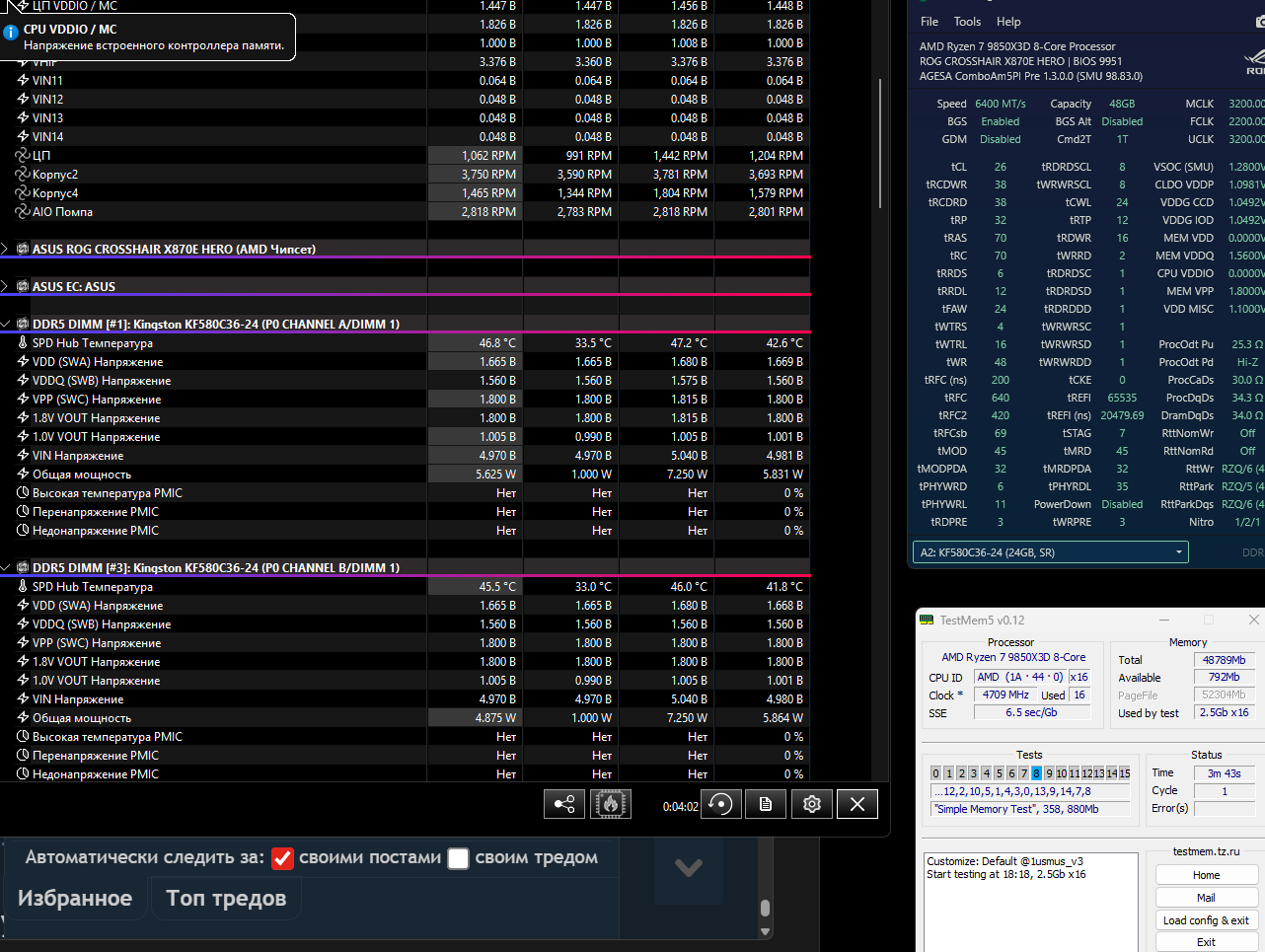Click Load config & exit in TestMem5
Viewport: 1265px width, 952px height.
(x=1206, y=920)
